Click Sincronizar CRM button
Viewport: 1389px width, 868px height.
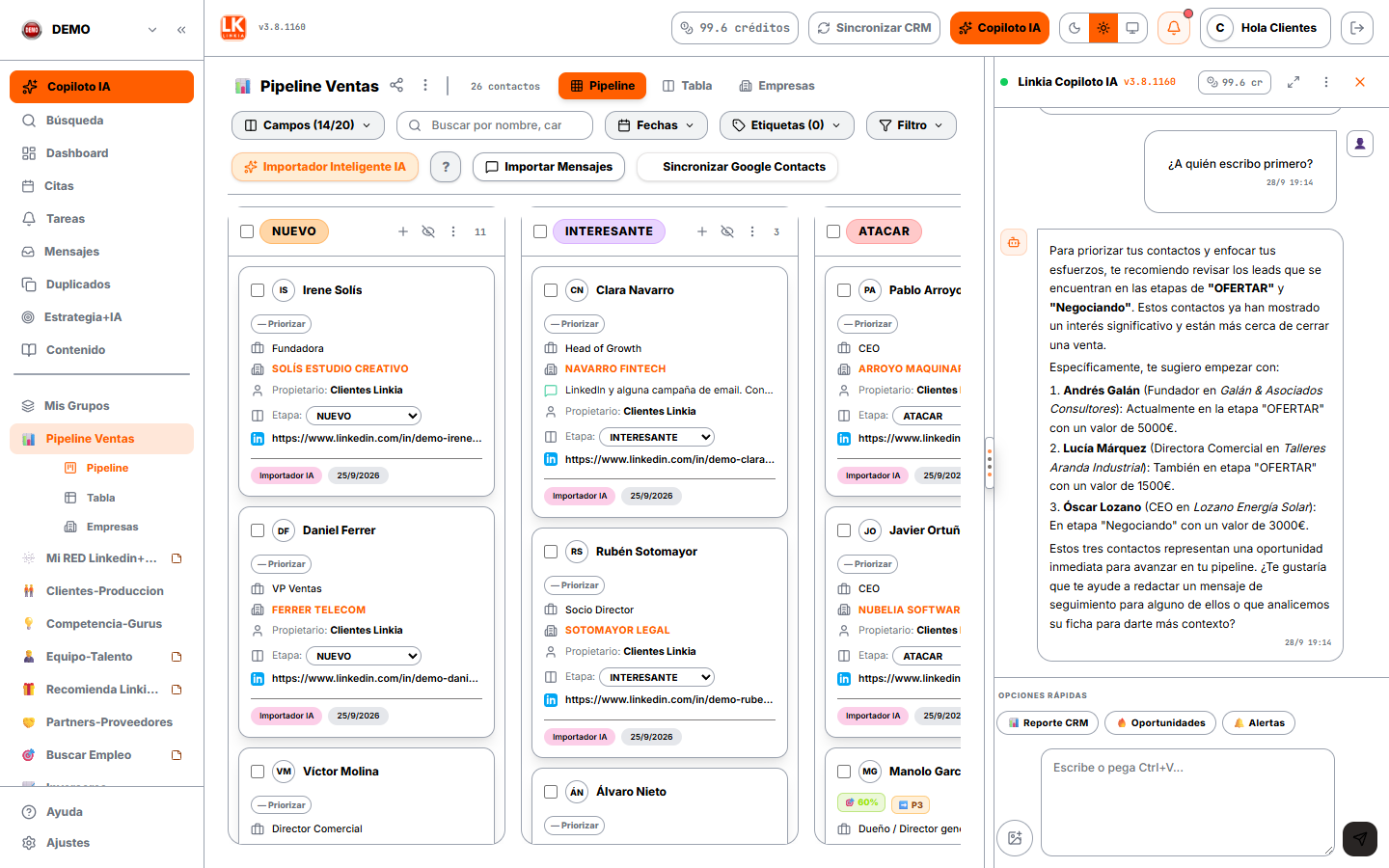coord(874,28)
